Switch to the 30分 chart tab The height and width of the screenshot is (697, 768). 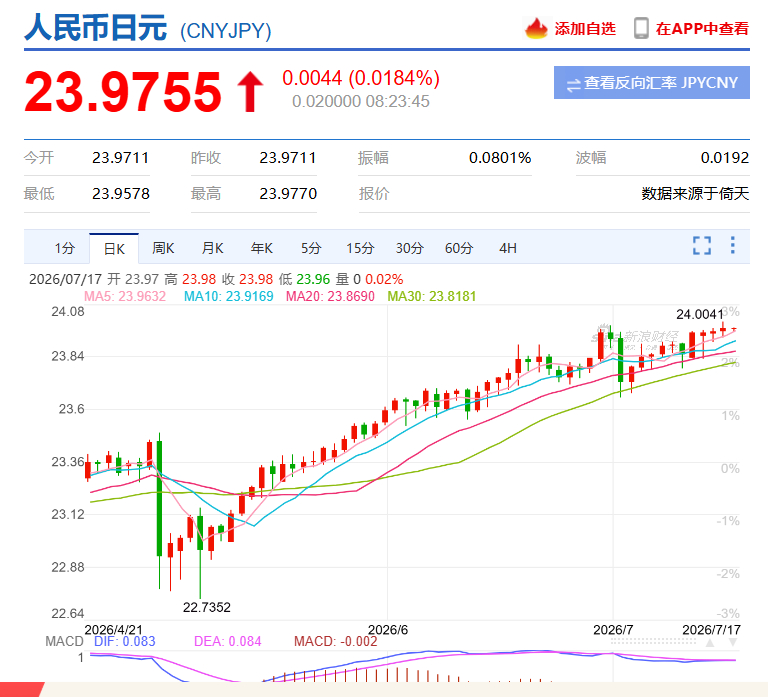[x=409, y=248]
